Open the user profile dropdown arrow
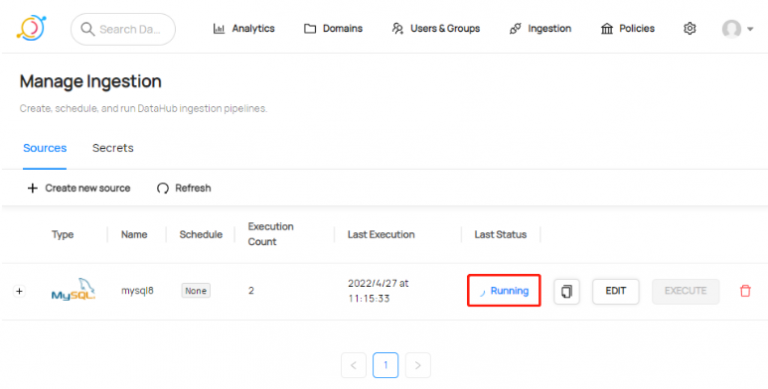This screenshot has height=389, width=768. (x=750, y=29)
